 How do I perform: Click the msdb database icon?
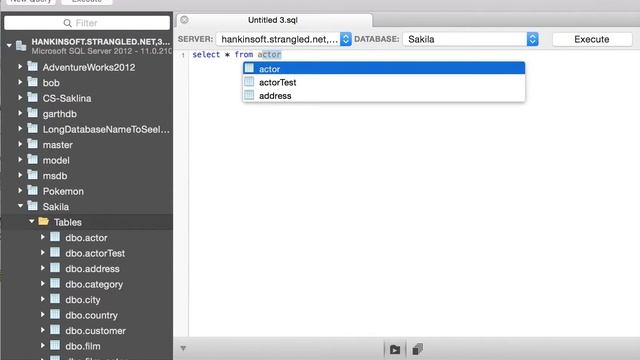[x=33, y=175]
